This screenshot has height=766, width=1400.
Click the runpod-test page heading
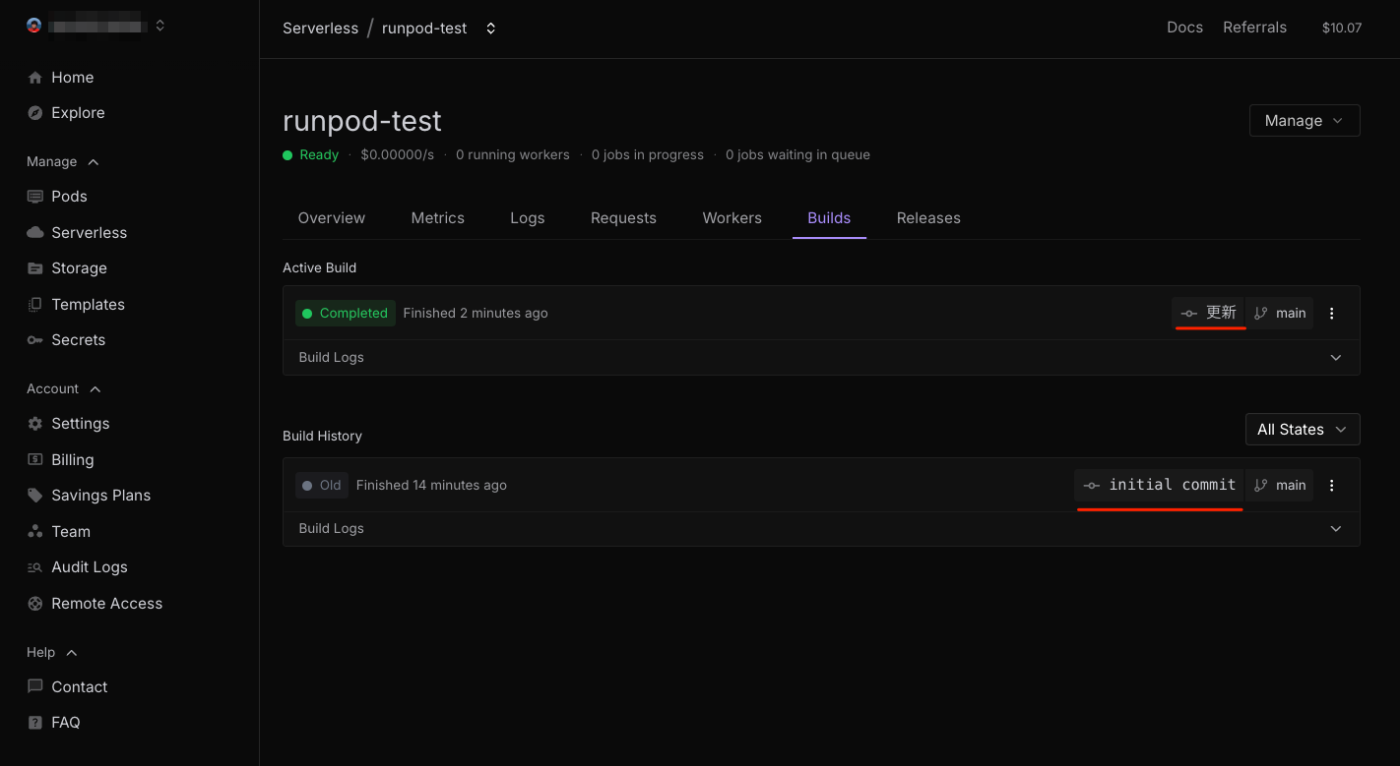point(362,121)
